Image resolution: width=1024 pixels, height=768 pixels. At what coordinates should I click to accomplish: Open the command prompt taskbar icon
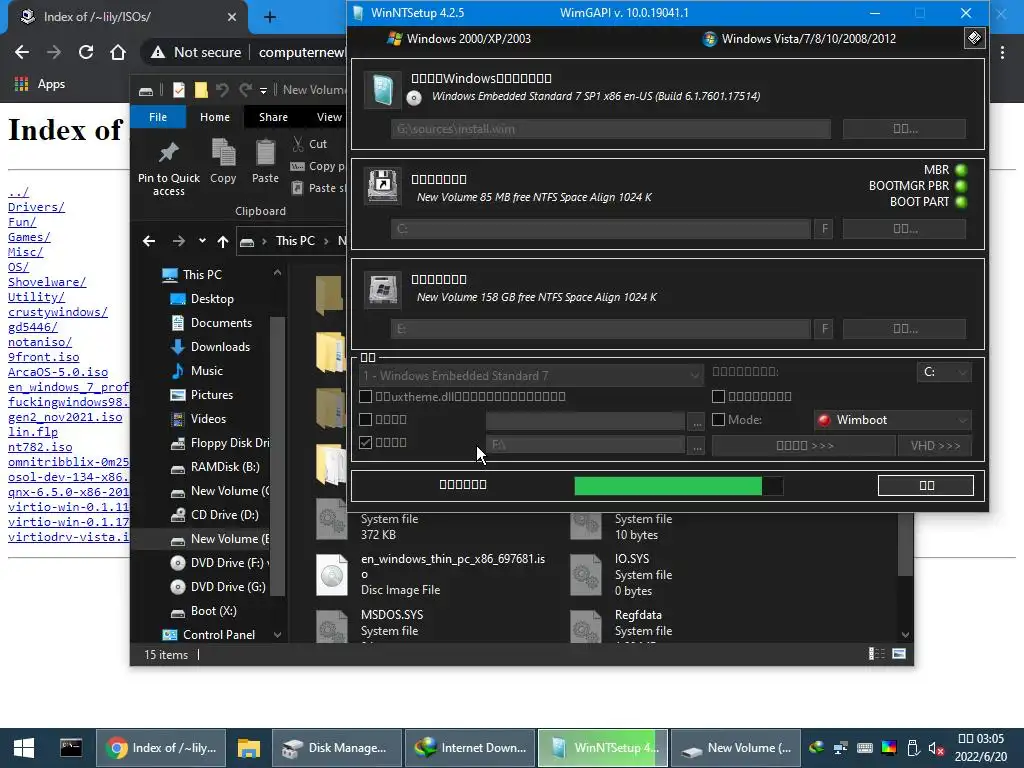(71, 747)
